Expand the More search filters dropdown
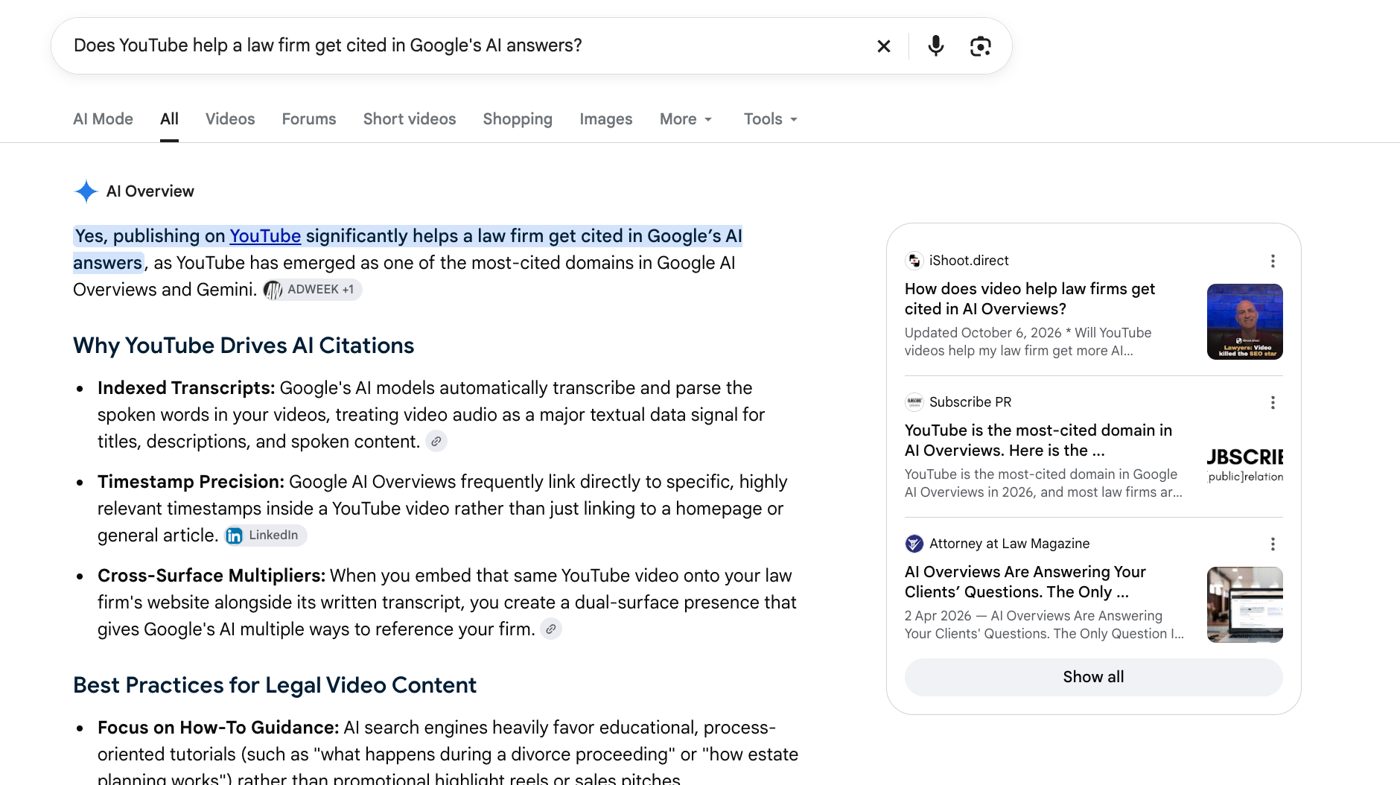The image size is (1400, 785). [x=686, y=119]
